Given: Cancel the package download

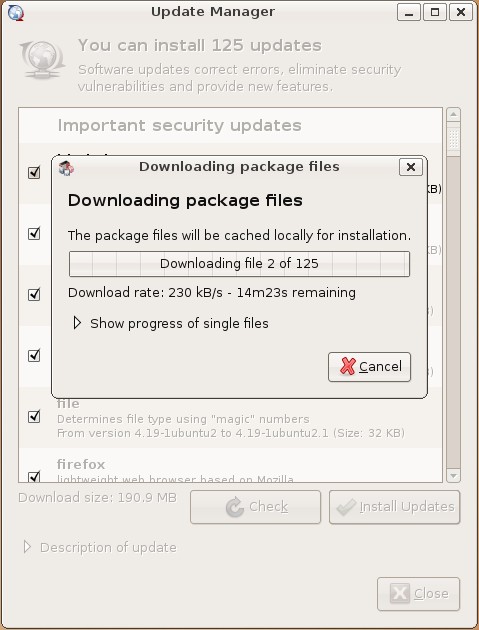Looking at the screenshot, I should [x=369, y=367].
